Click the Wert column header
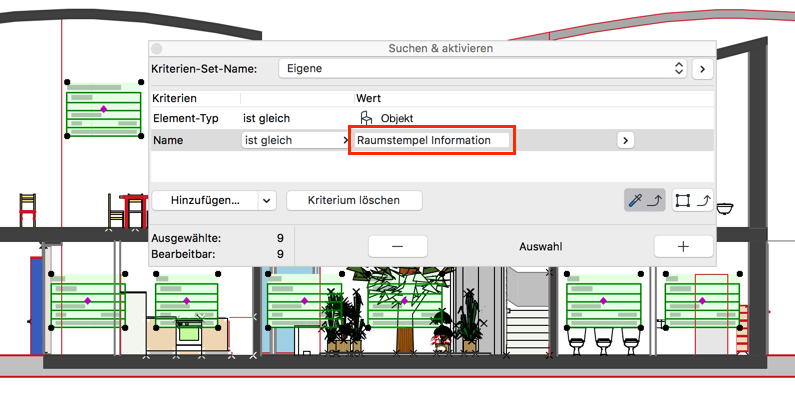This screenshot has height=412, width=795. (x=369, y=98)
